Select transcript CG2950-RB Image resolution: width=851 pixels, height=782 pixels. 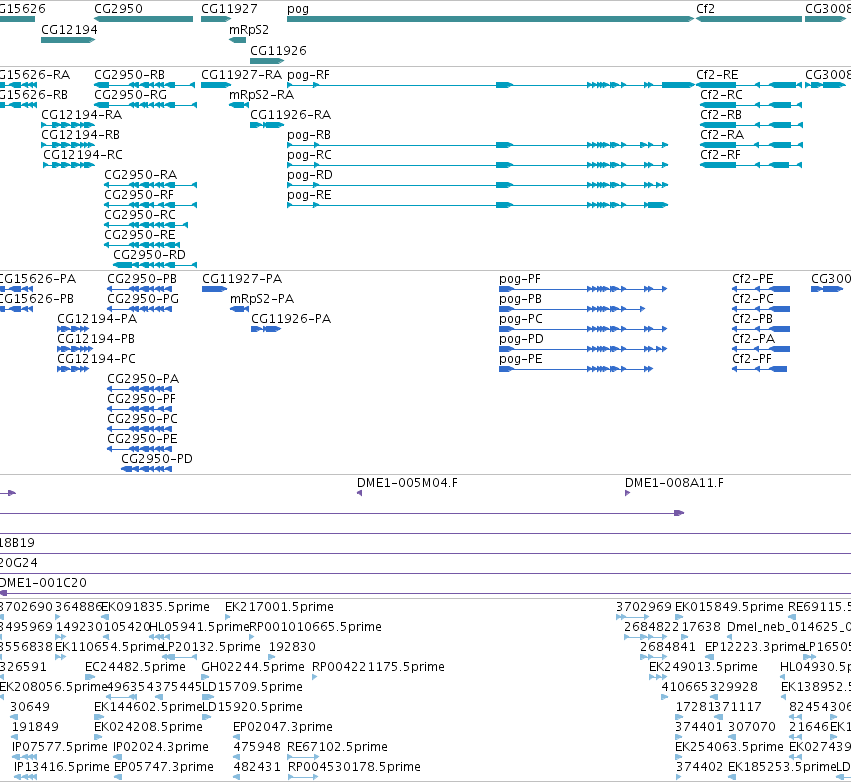pos(144,85)
